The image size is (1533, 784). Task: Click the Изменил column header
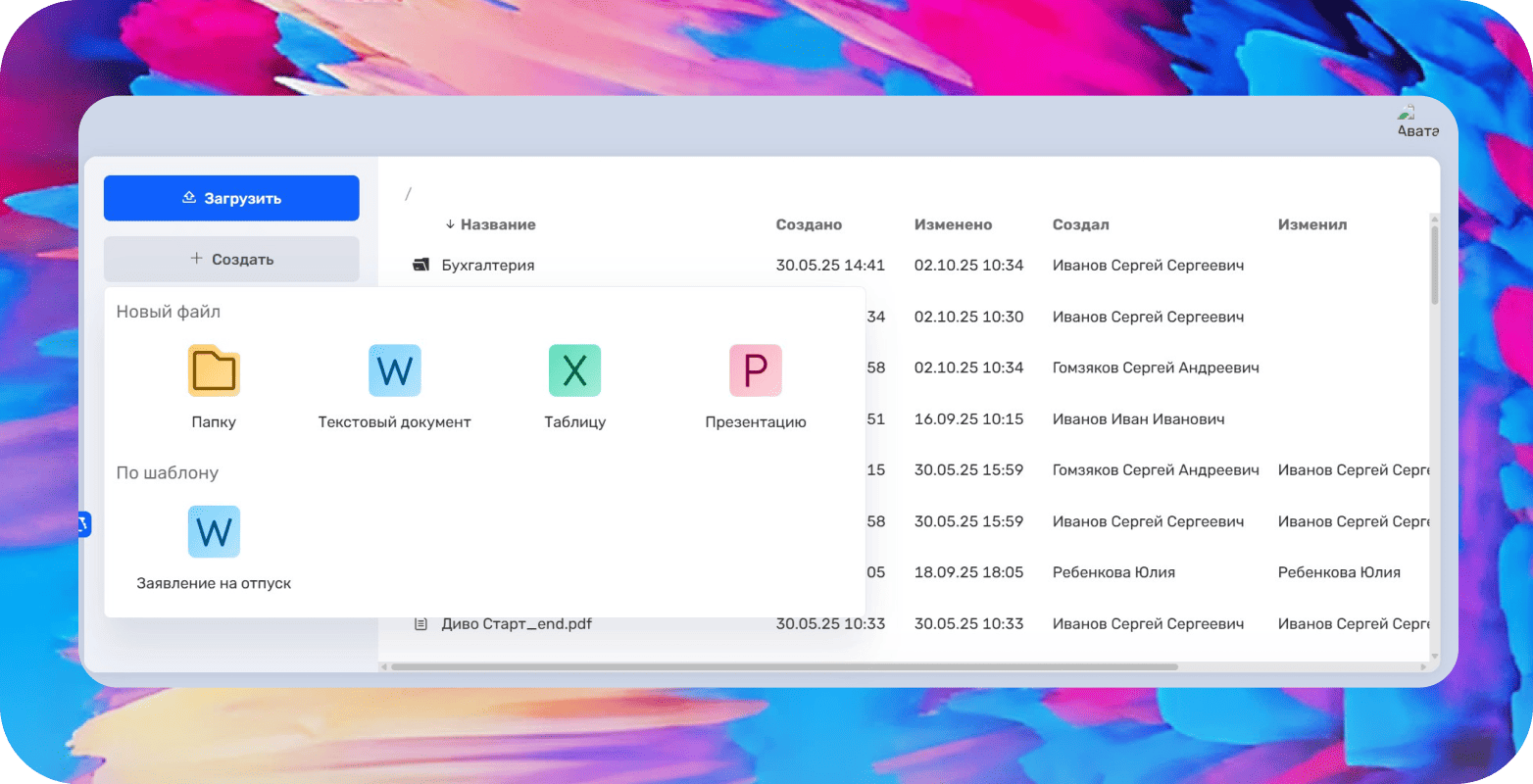1311,224
